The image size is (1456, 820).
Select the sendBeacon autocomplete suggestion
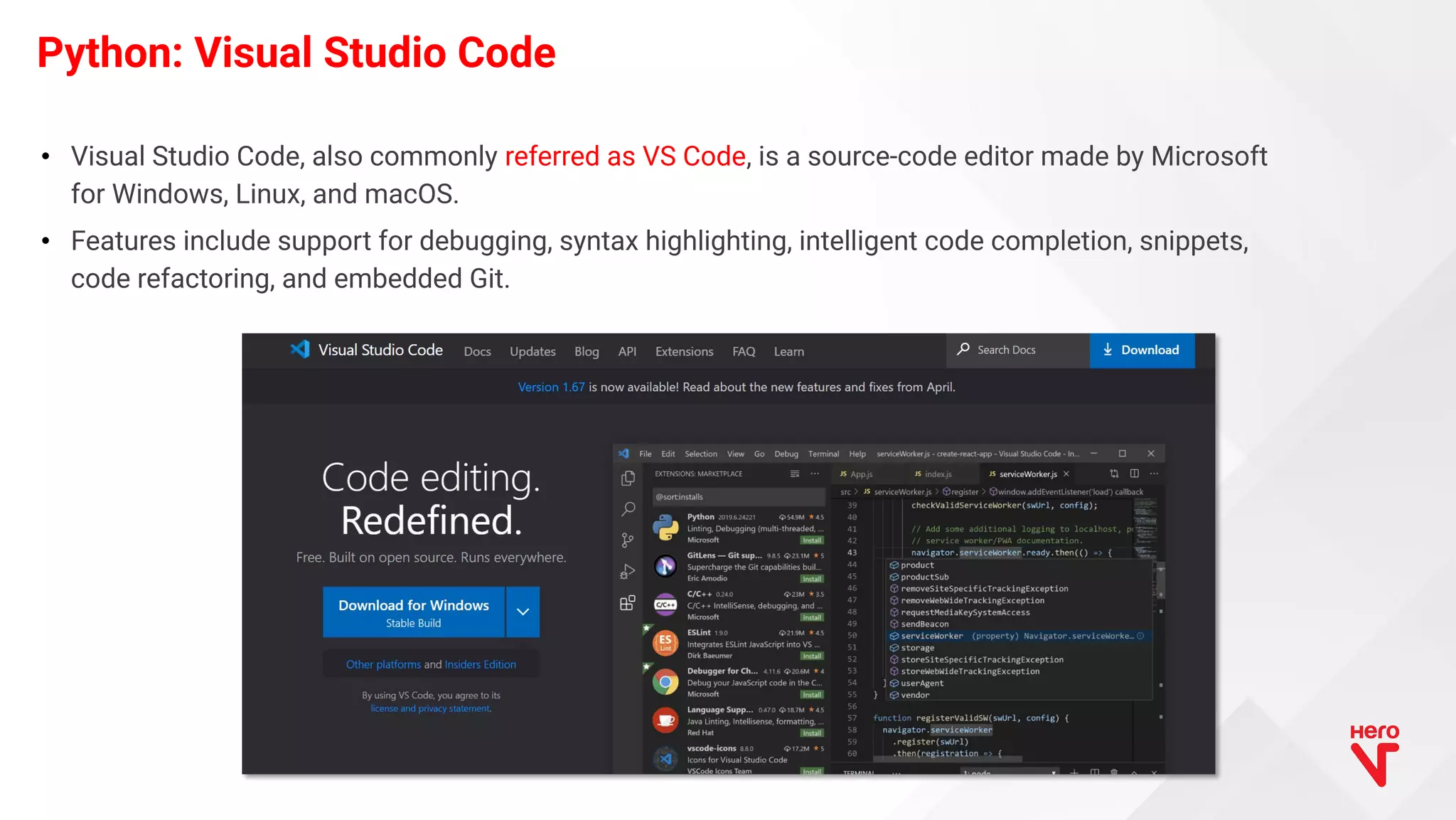click(x=1018, y=624)
